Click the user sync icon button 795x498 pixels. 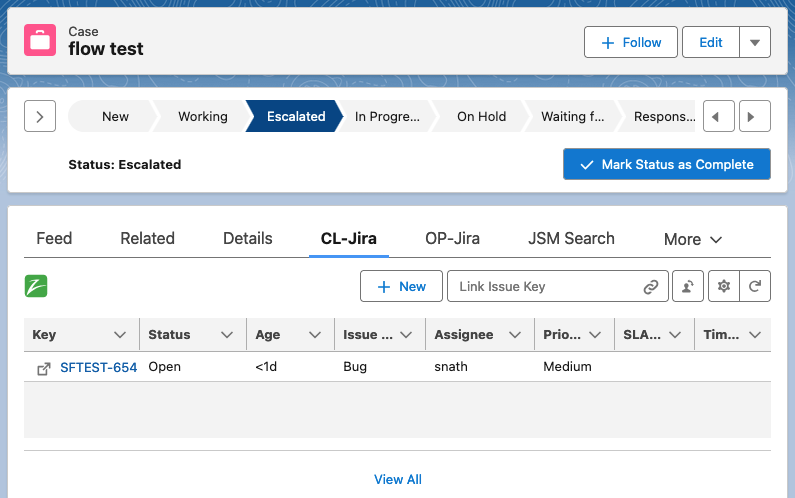point(687,287)
